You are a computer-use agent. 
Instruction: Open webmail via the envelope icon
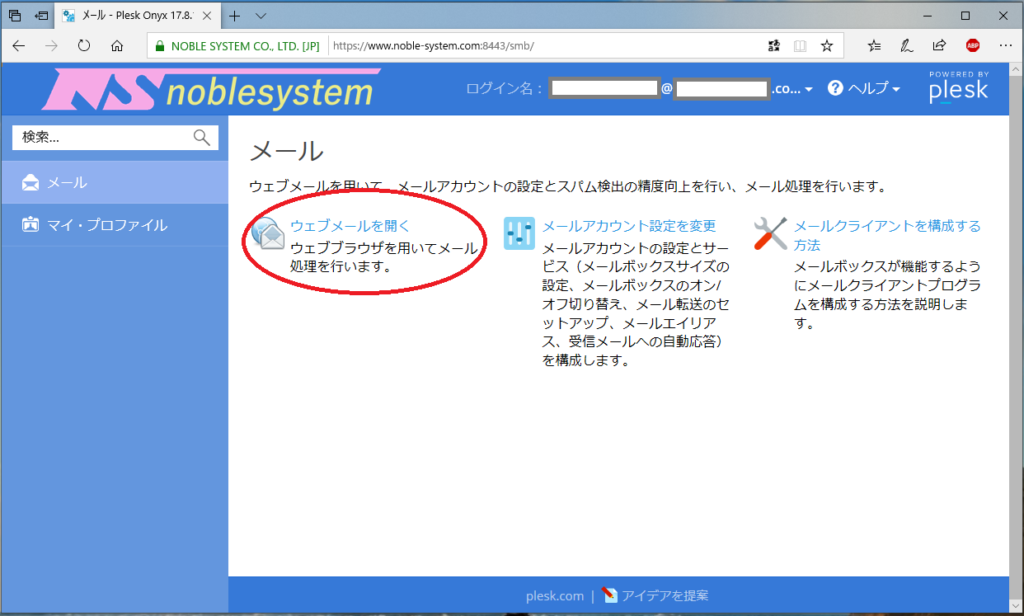click(268, 233)
